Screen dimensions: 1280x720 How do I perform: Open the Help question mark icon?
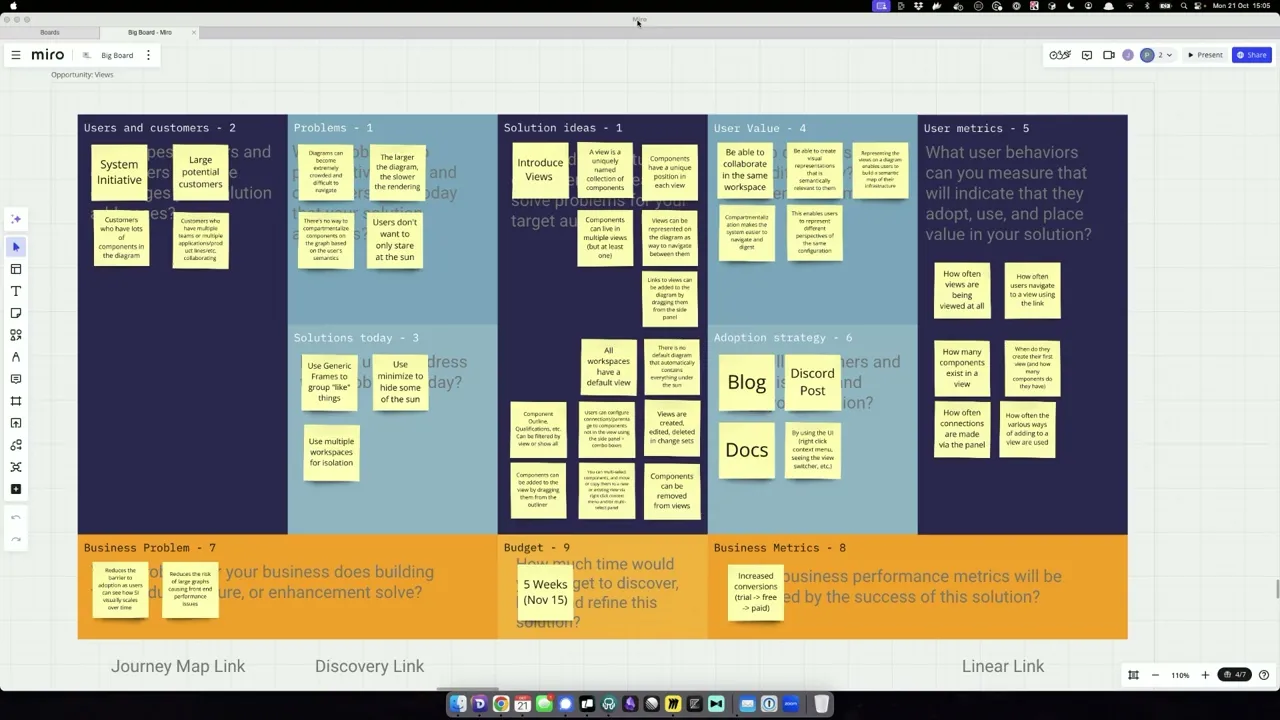coord(1264,675)
